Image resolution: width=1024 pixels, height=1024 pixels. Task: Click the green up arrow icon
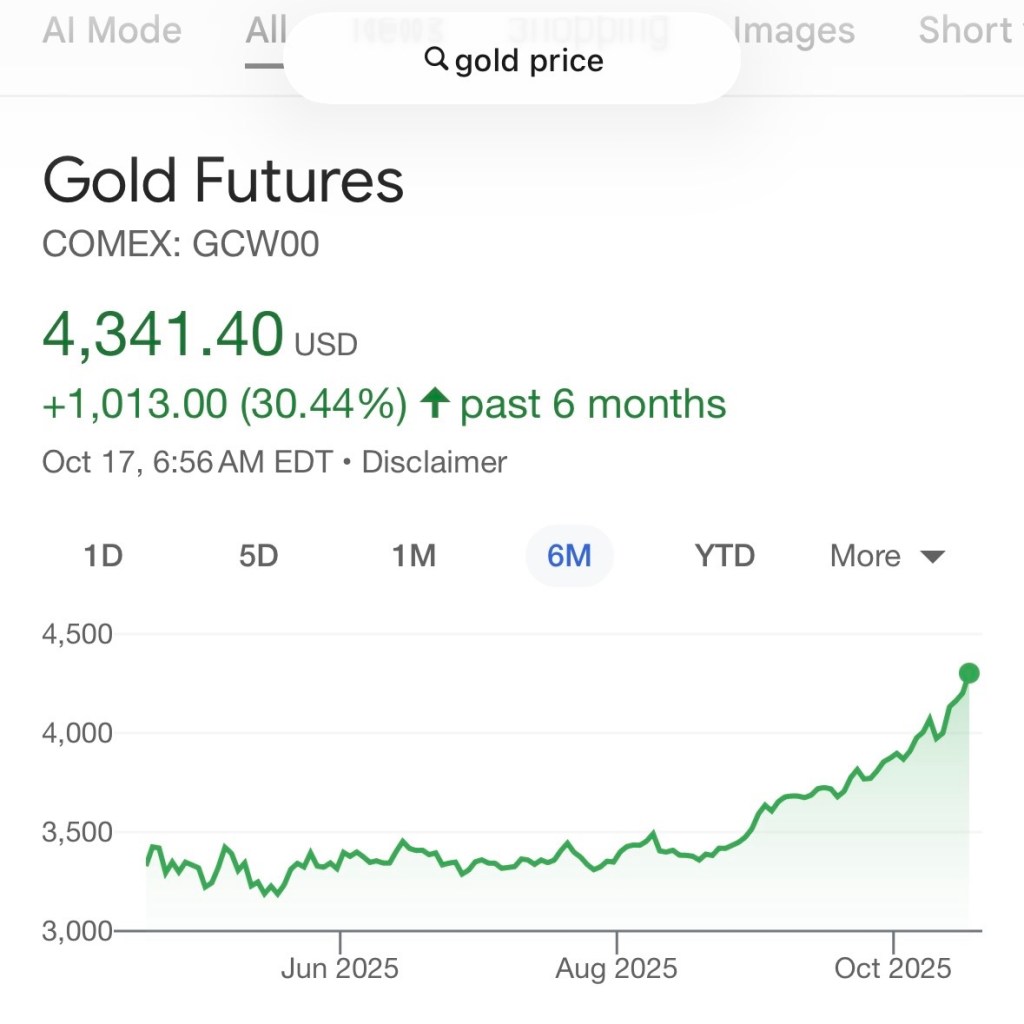coord(434,404)
